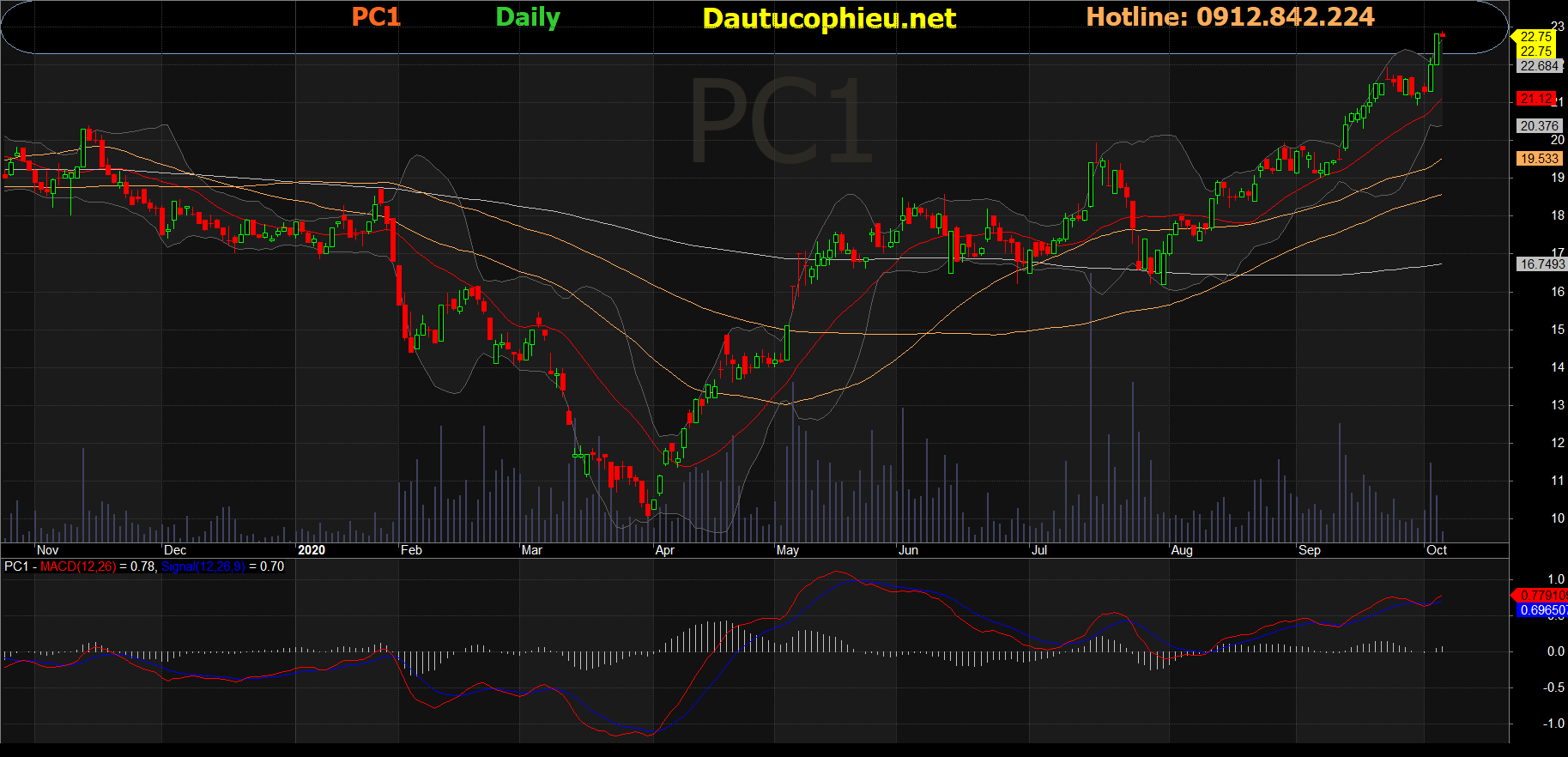The width and height of the screenshot is (1568, 757).
Task: Click the Aug date axis label
Action: [x=1182, y=550]
